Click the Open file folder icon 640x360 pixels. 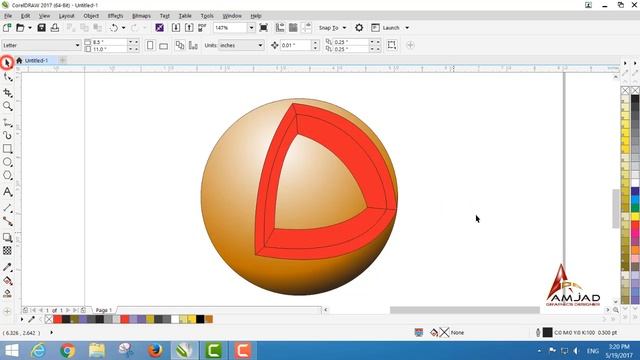[x=20, y=28]
